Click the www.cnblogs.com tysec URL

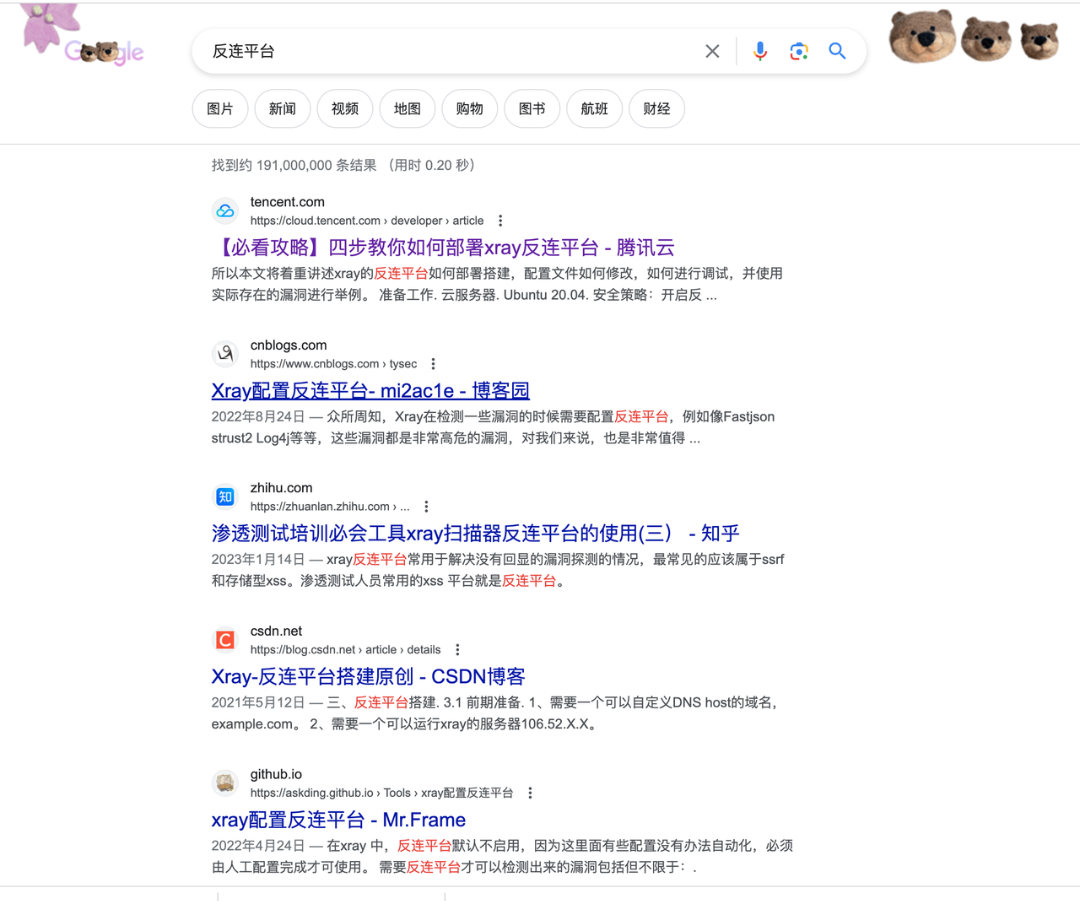[333, 364]
